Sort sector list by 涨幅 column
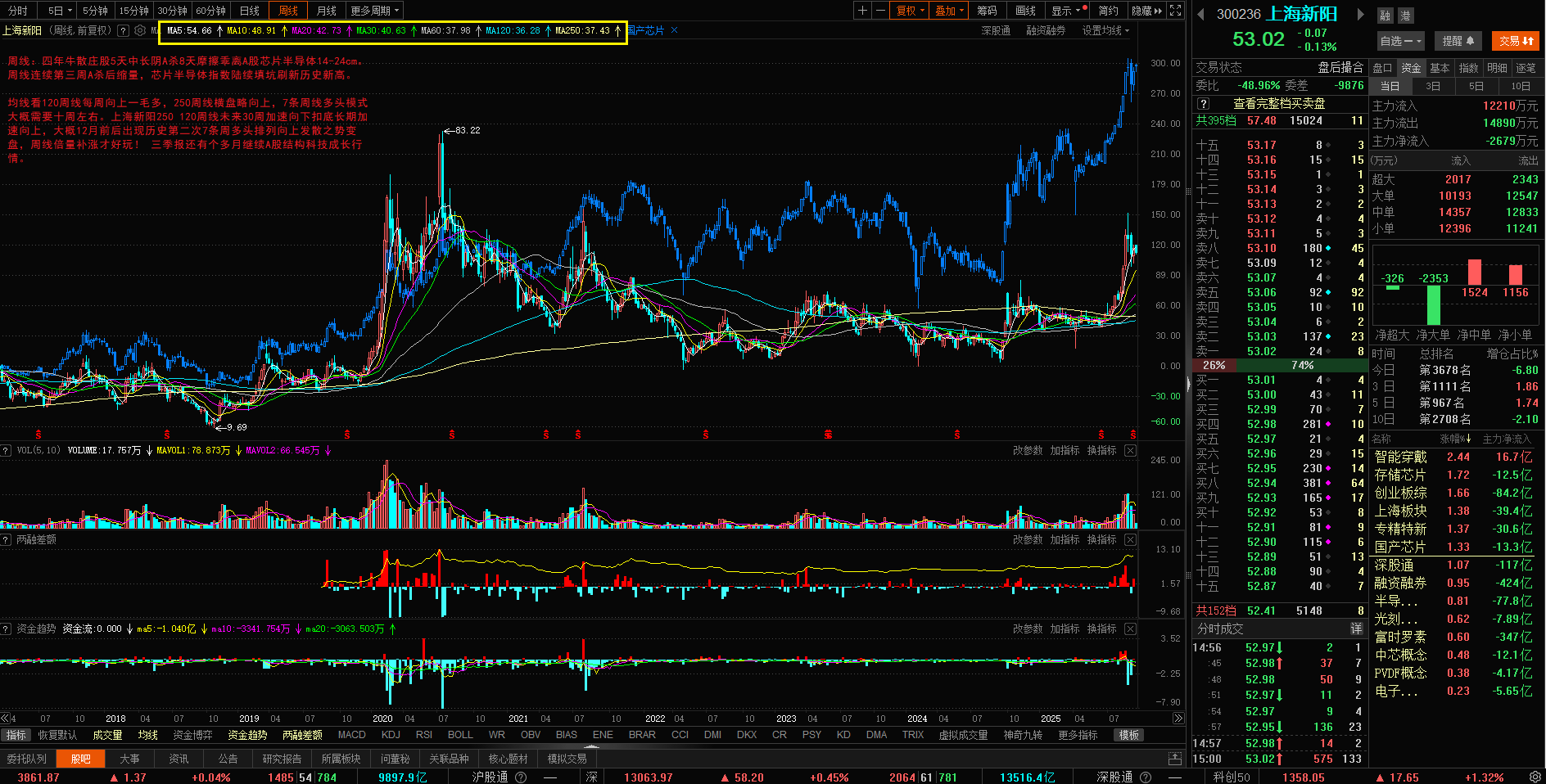This screenshot has width=1546, height=784. point(1455,439)
